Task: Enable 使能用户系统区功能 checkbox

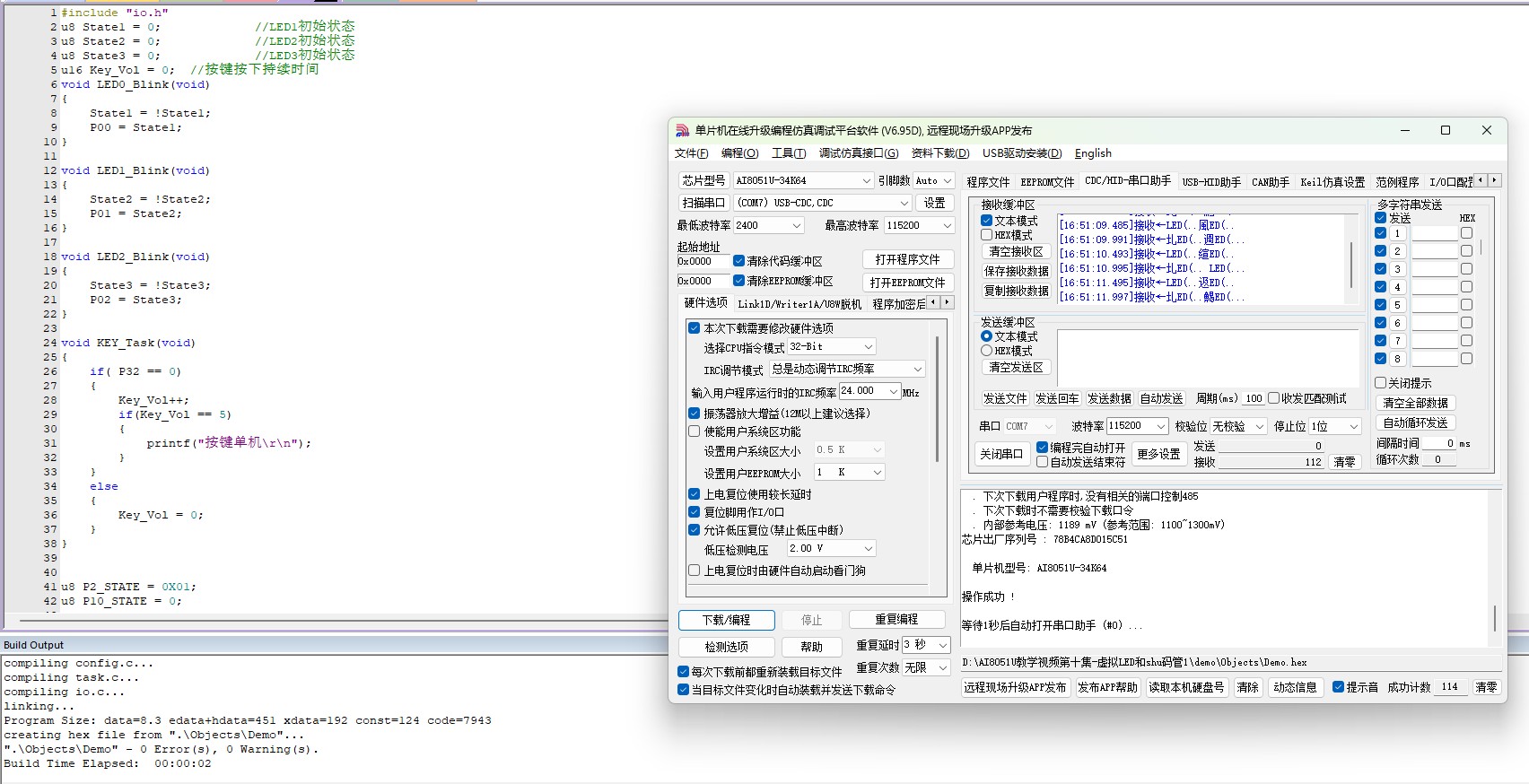Action: 694,431
